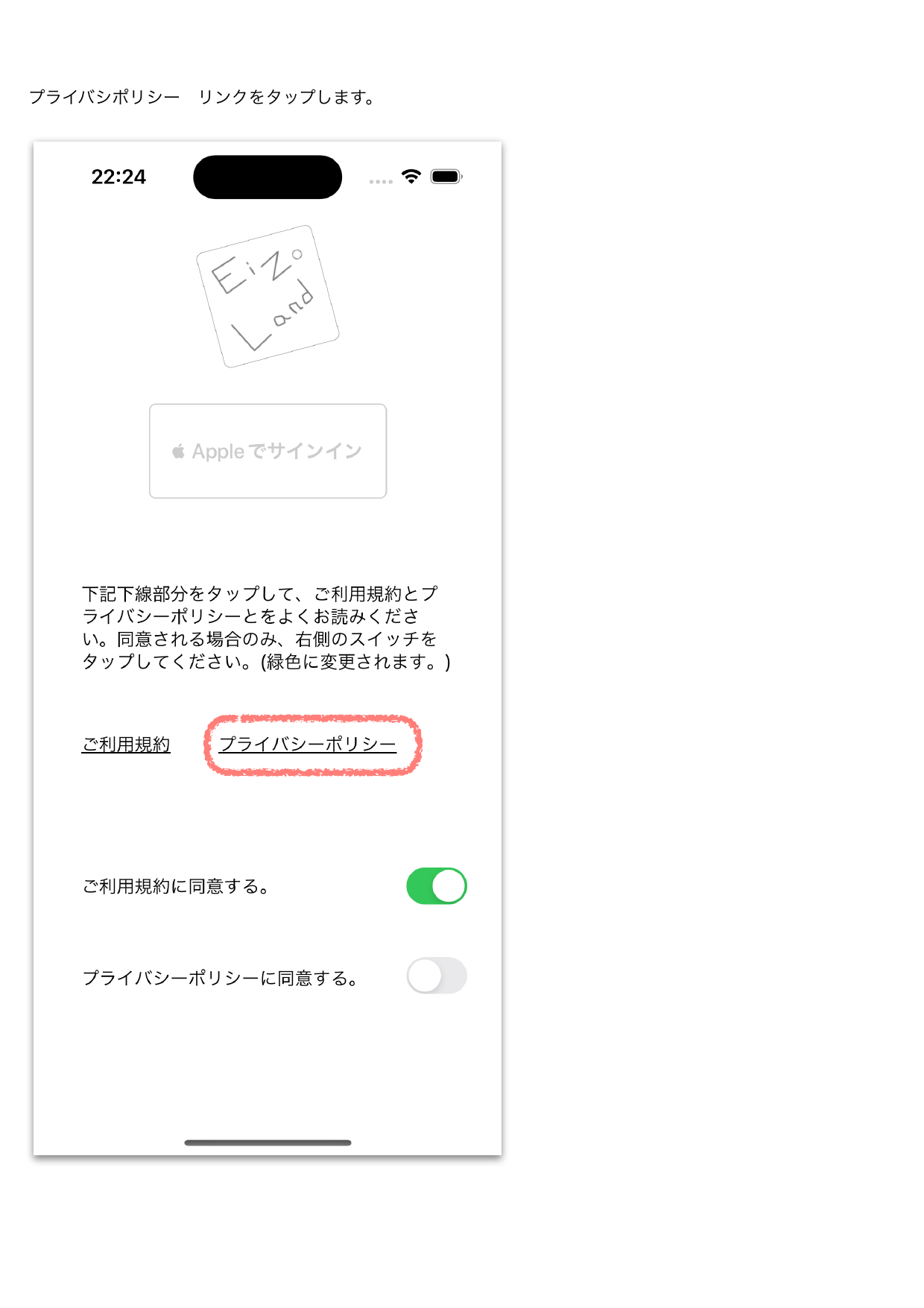The width and height of the screenshot is (924, 1308).
Task: Tap the Wi-Fi status icon
Action: (x=411, y=177)
